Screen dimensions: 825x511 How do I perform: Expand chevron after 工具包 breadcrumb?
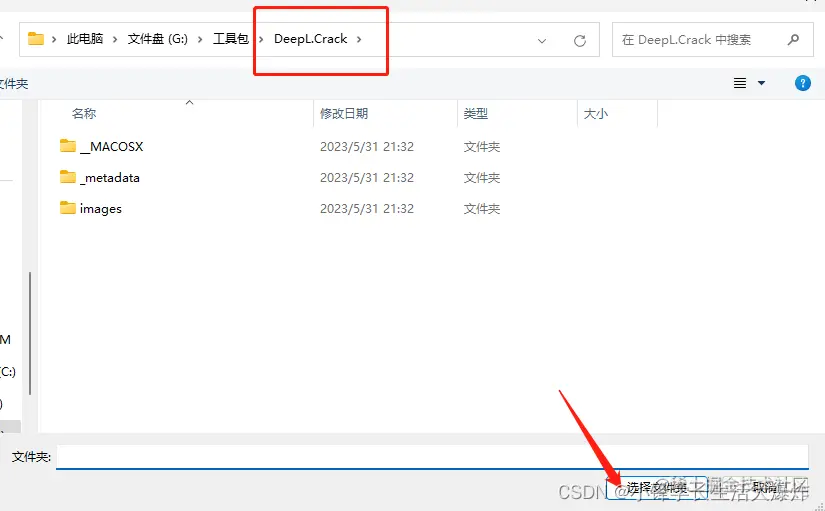260,39
